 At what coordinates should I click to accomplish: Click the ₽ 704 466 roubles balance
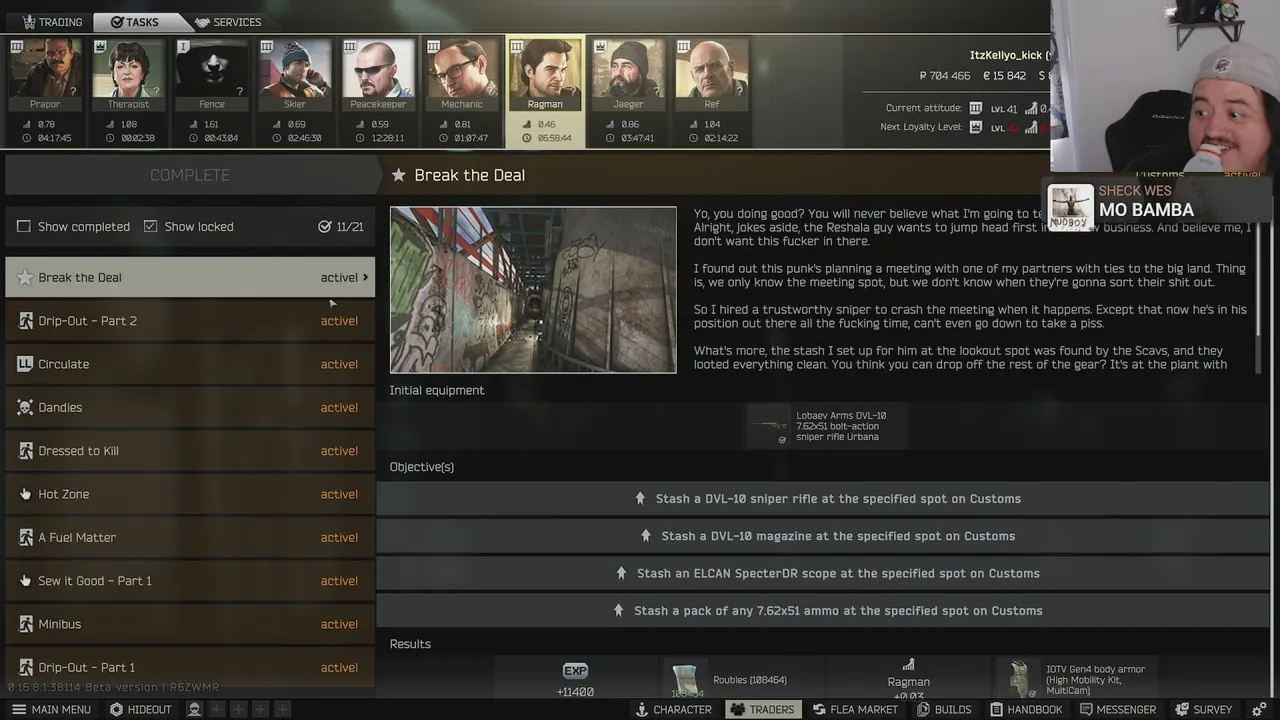click(945, 76)
